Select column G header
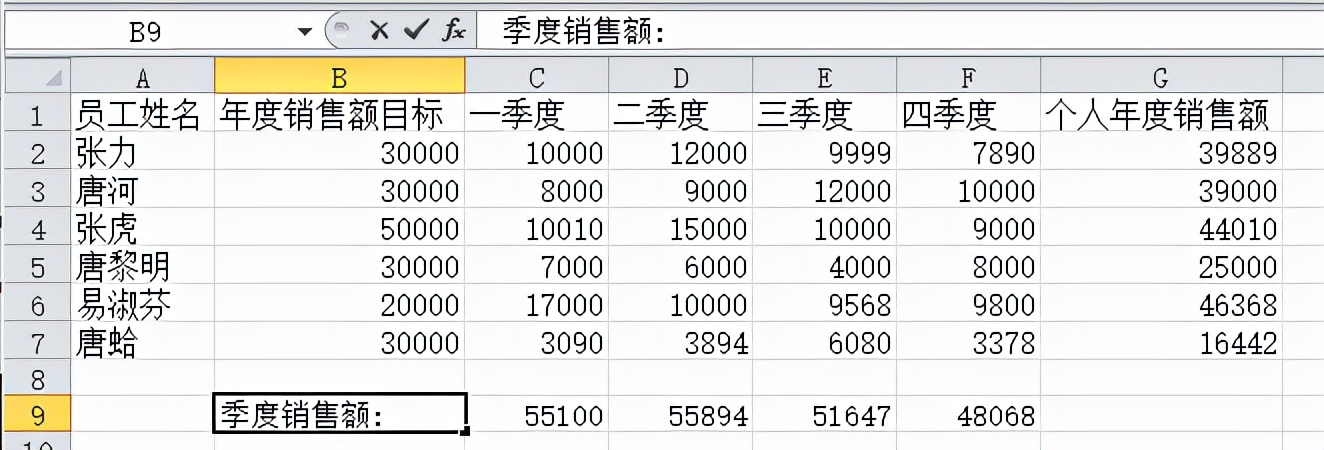The height and width of the screenshot is (450, 1324). click(x=1161, y=77)
